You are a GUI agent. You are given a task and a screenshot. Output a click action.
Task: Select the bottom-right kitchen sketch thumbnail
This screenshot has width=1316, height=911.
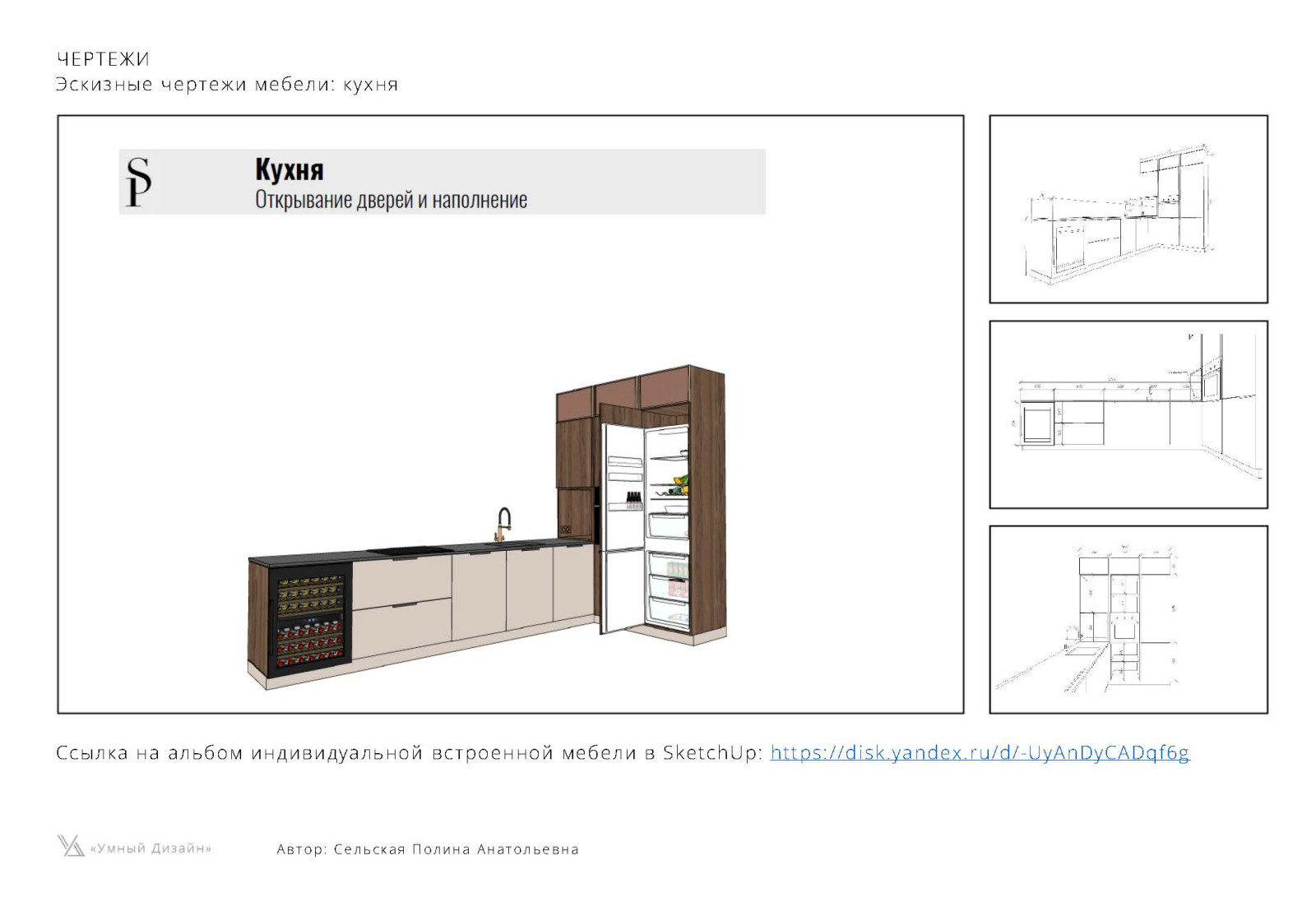click(1128, 619)
